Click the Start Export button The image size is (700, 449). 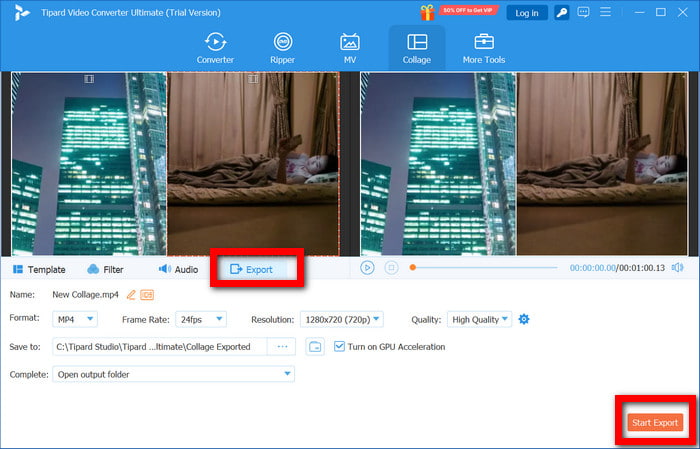coord(655,422)
